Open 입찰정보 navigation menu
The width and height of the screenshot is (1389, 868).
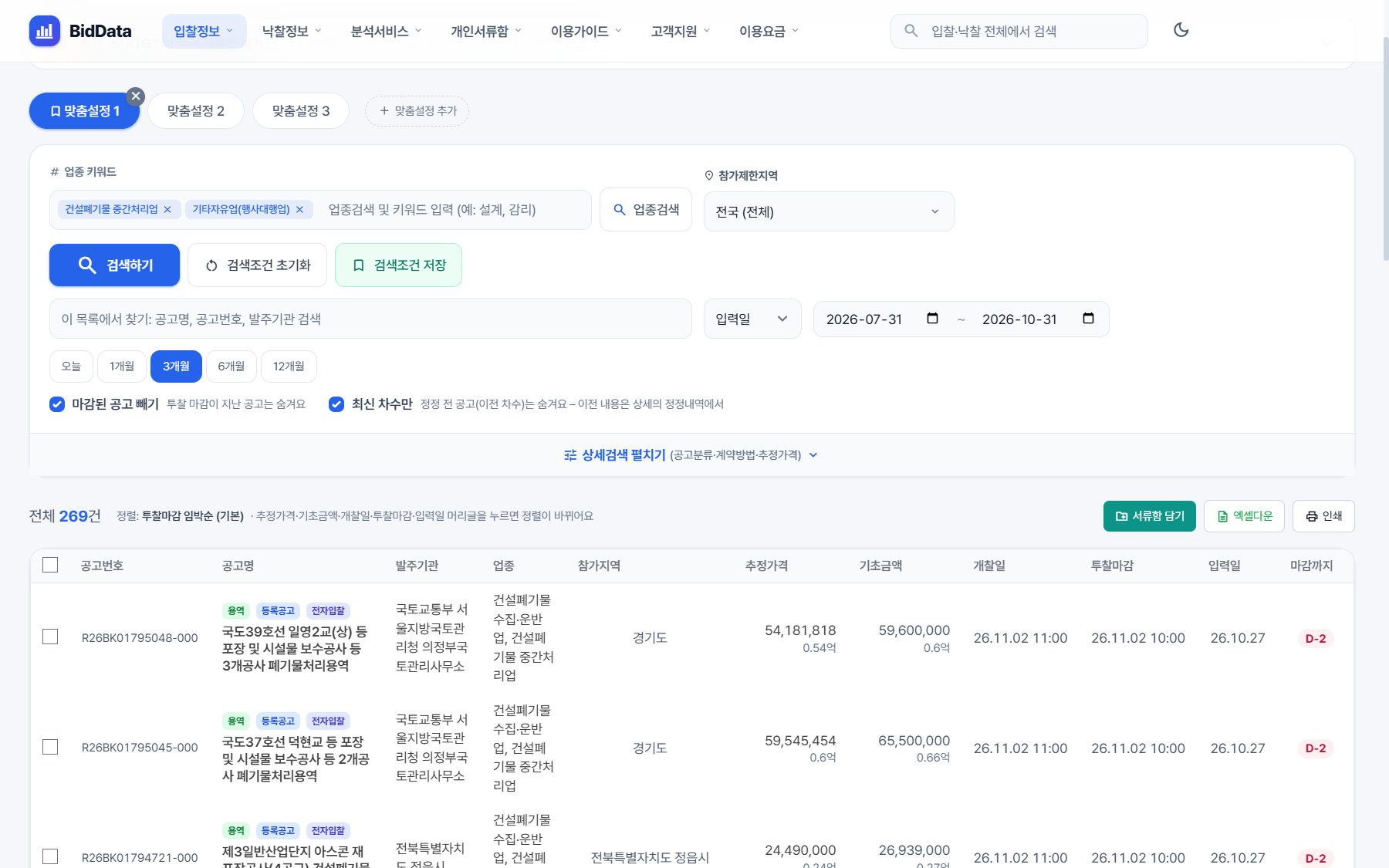(204, 31)
